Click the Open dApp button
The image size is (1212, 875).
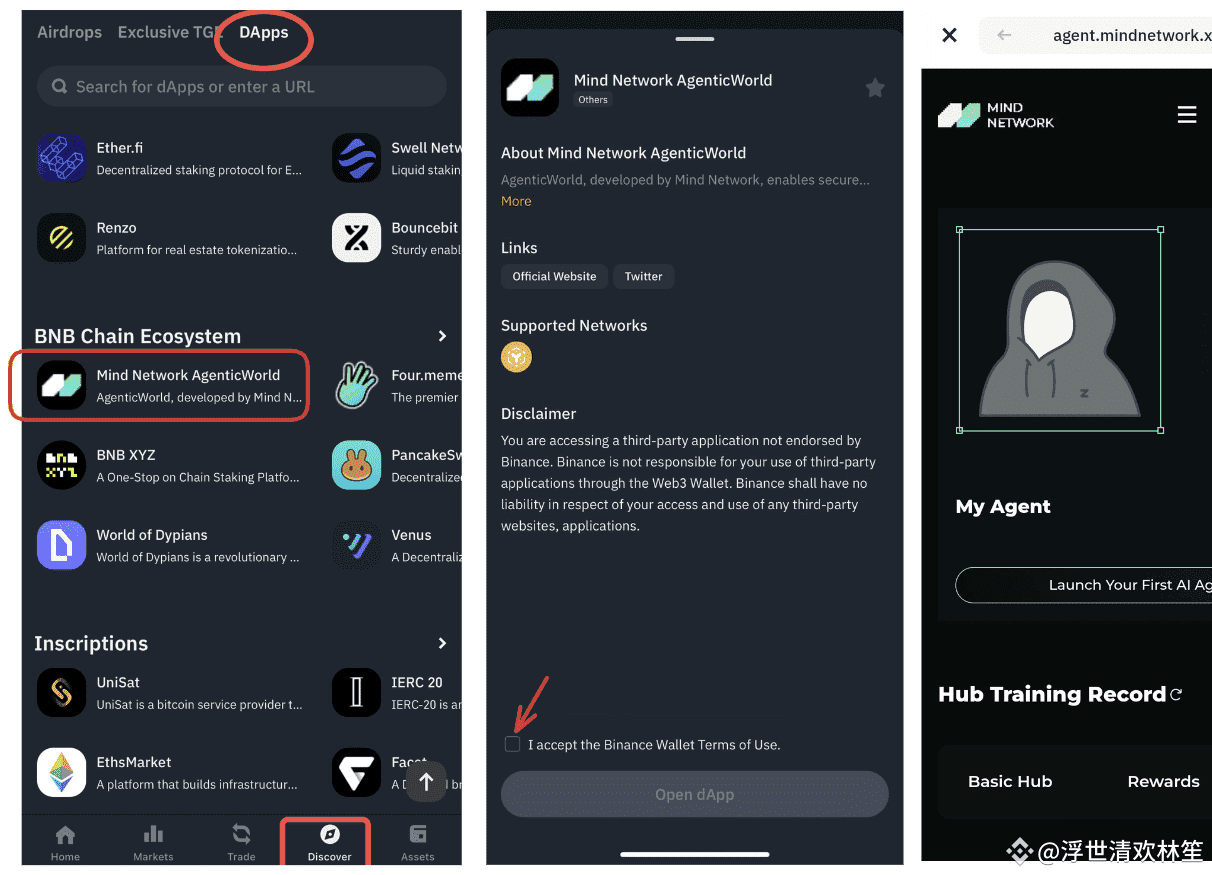695,795
